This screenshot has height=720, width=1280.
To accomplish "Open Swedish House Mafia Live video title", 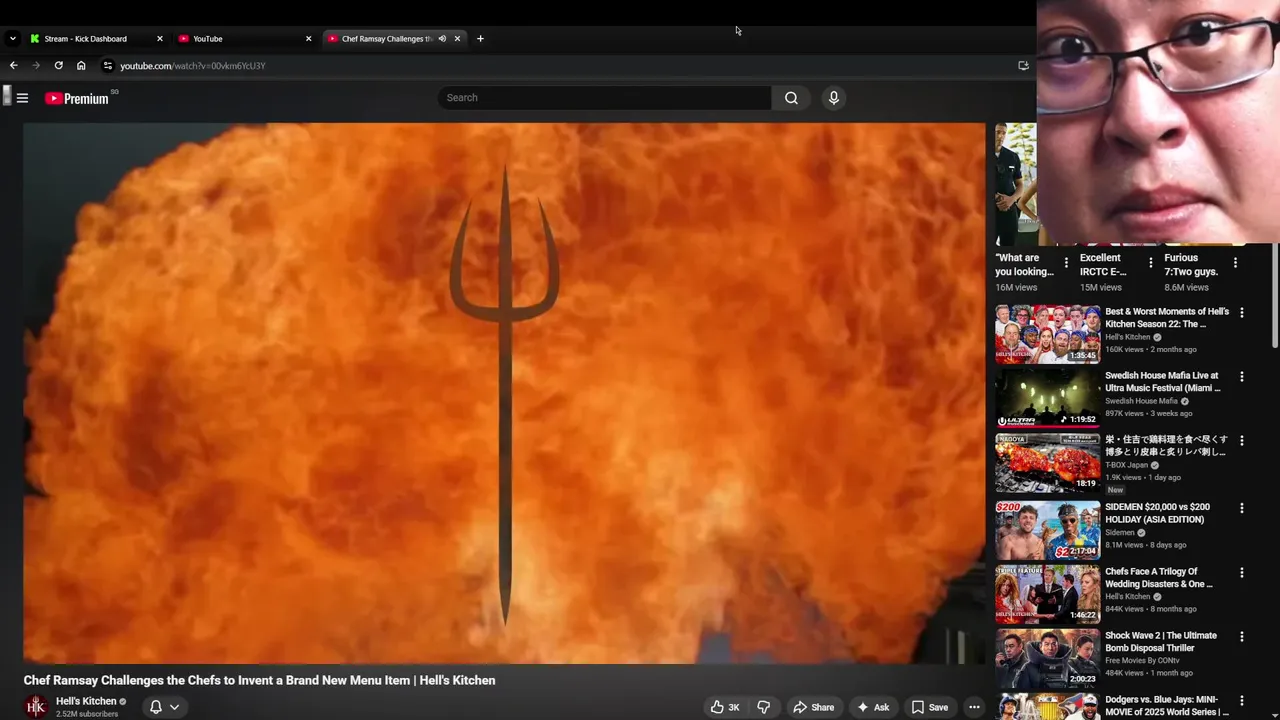I will (1163, 382).
